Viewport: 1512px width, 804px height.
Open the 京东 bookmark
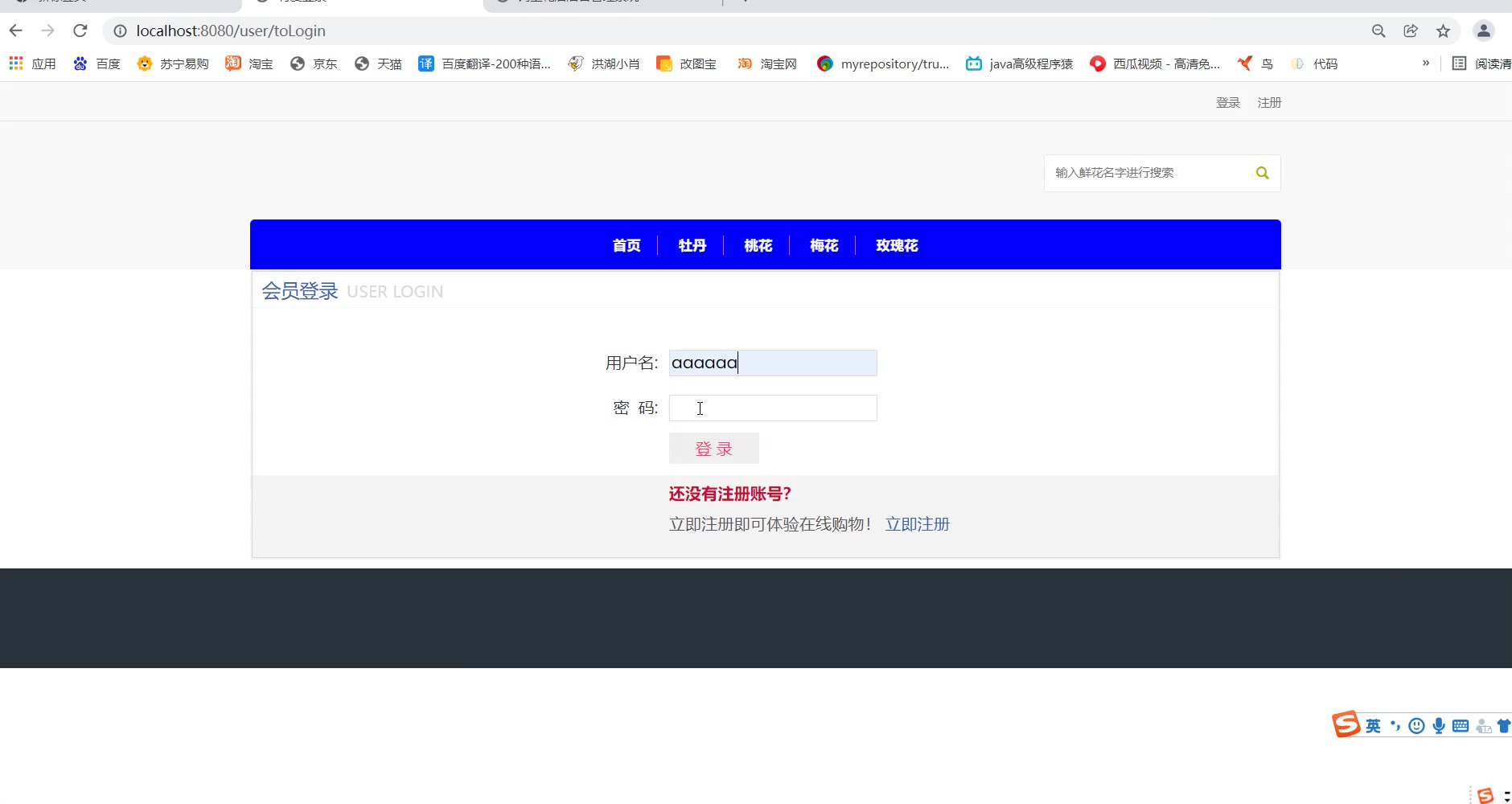314,64
